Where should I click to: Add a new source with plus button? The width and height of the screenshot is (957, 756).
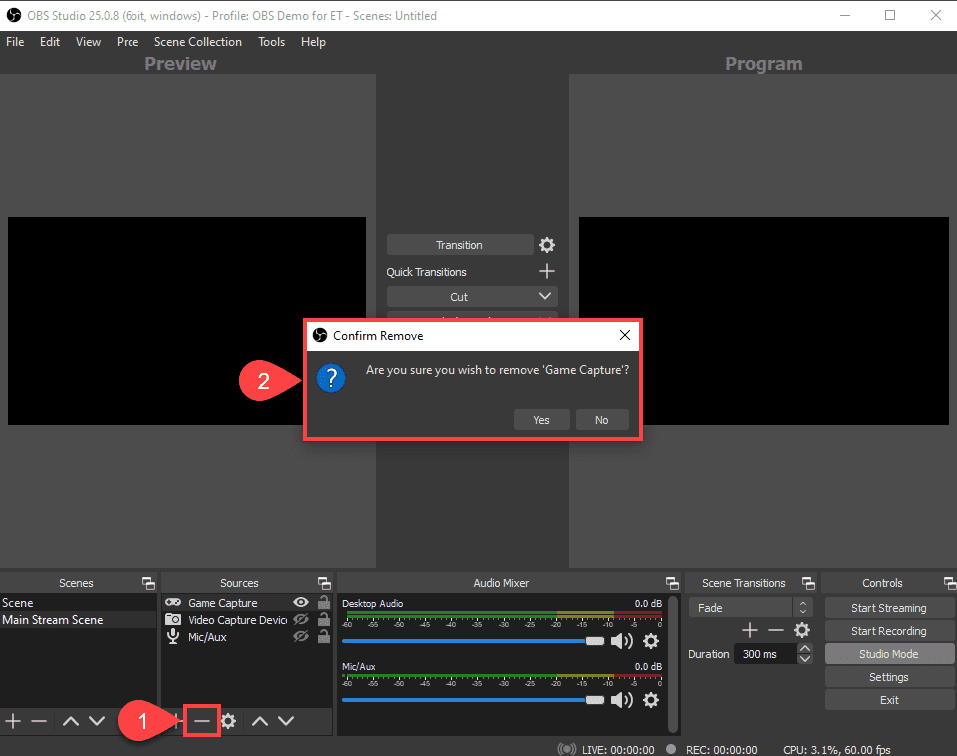(x=176, y=720)
